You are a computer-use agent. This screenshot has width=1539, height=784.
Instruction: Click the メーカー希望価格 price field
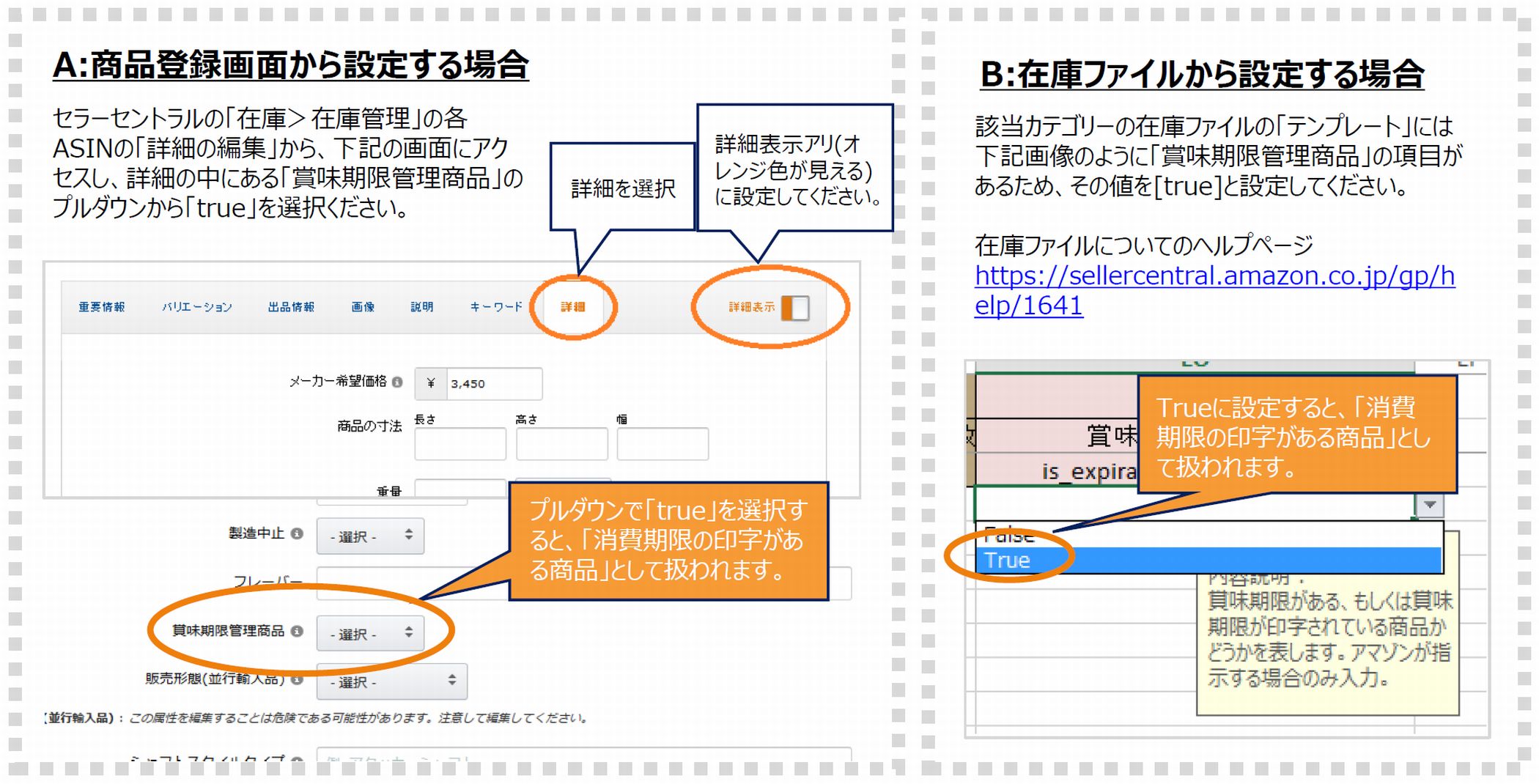493,384
